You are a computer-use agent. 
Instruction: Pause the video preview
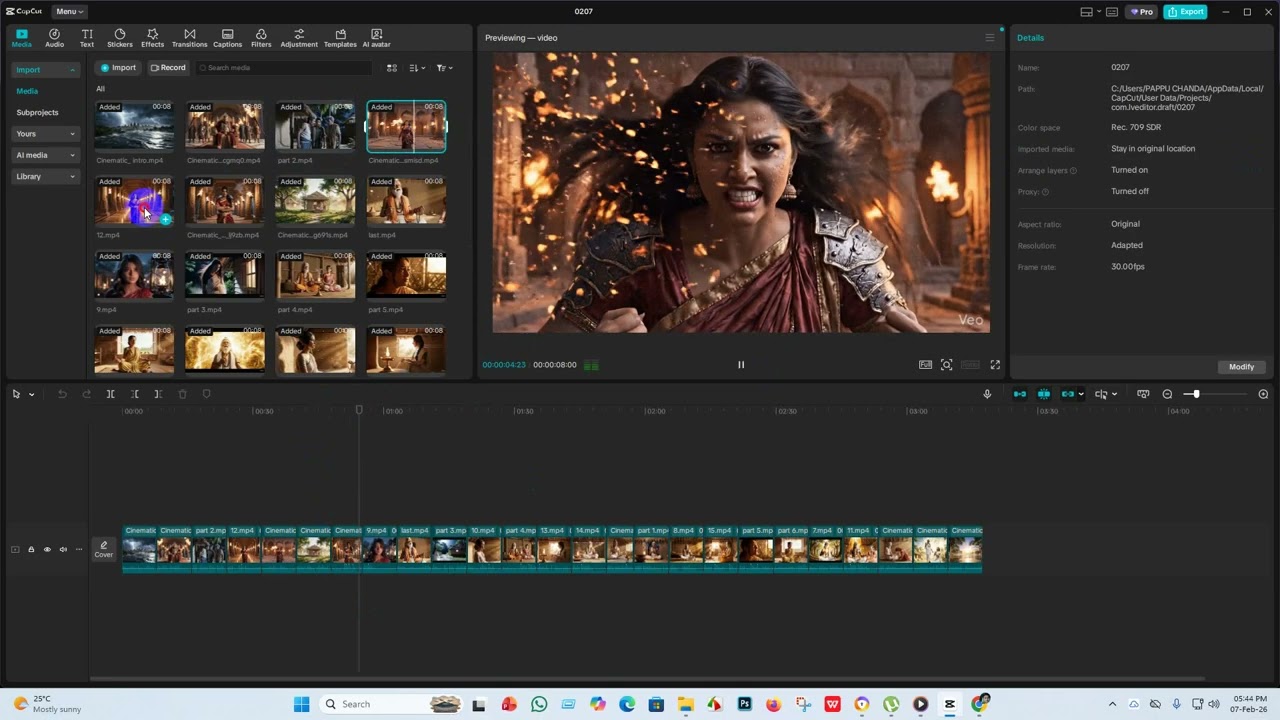click(x=741, y=365)
